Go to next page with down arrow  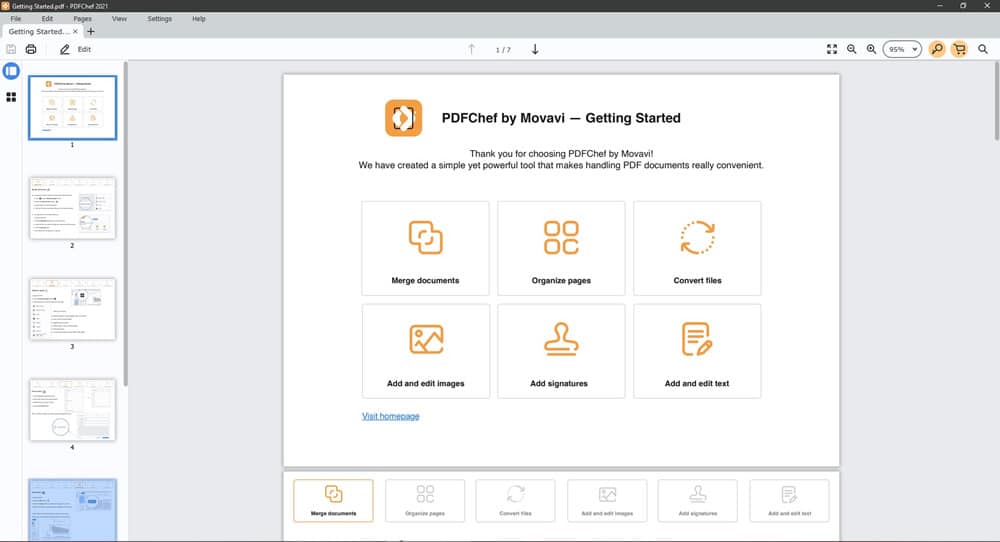pyautogui.click(x=535, y=49)
